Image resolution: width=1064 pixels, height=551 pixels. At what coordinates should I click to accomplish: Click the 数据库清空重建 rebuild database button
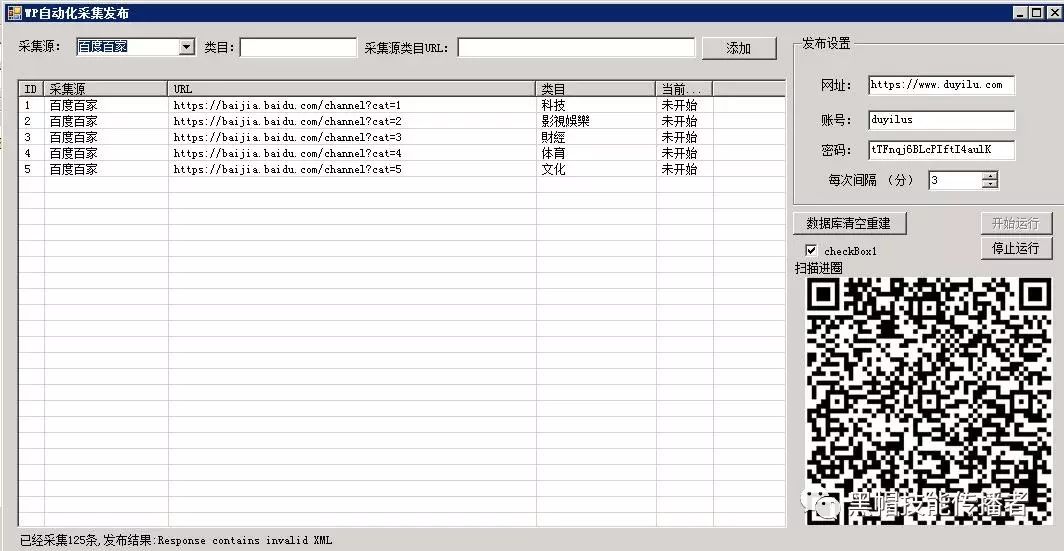click(849, 223)
